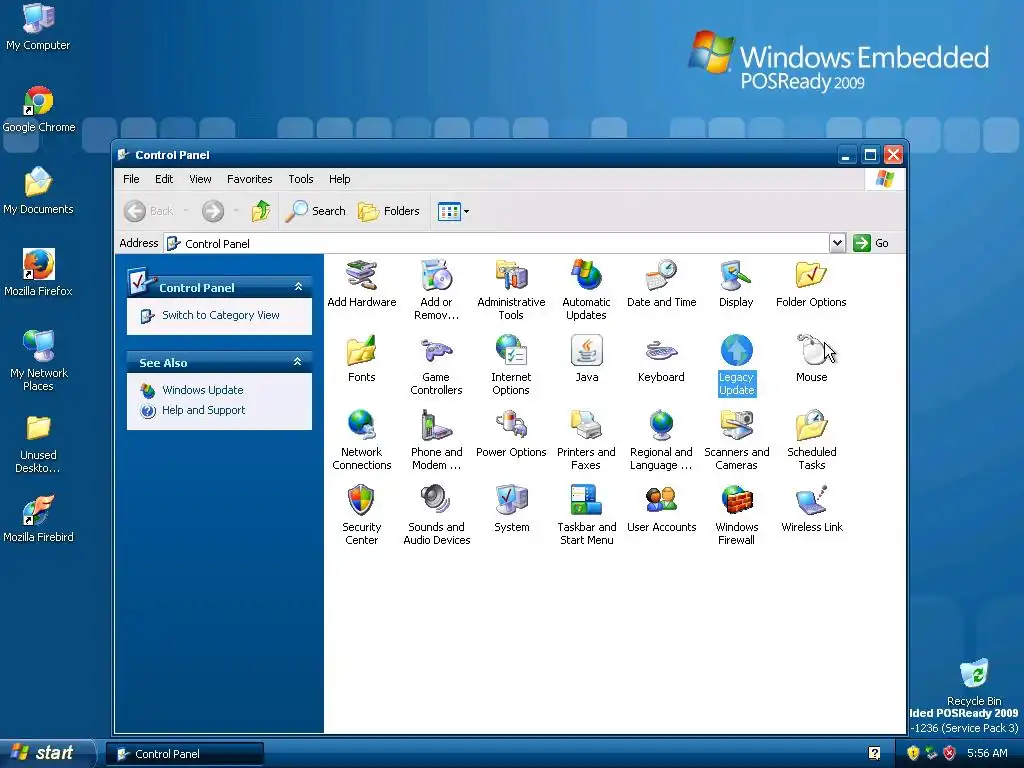Open Add or Remove Programs icon
1024x768 pixels.
click(x=436, y=290)
